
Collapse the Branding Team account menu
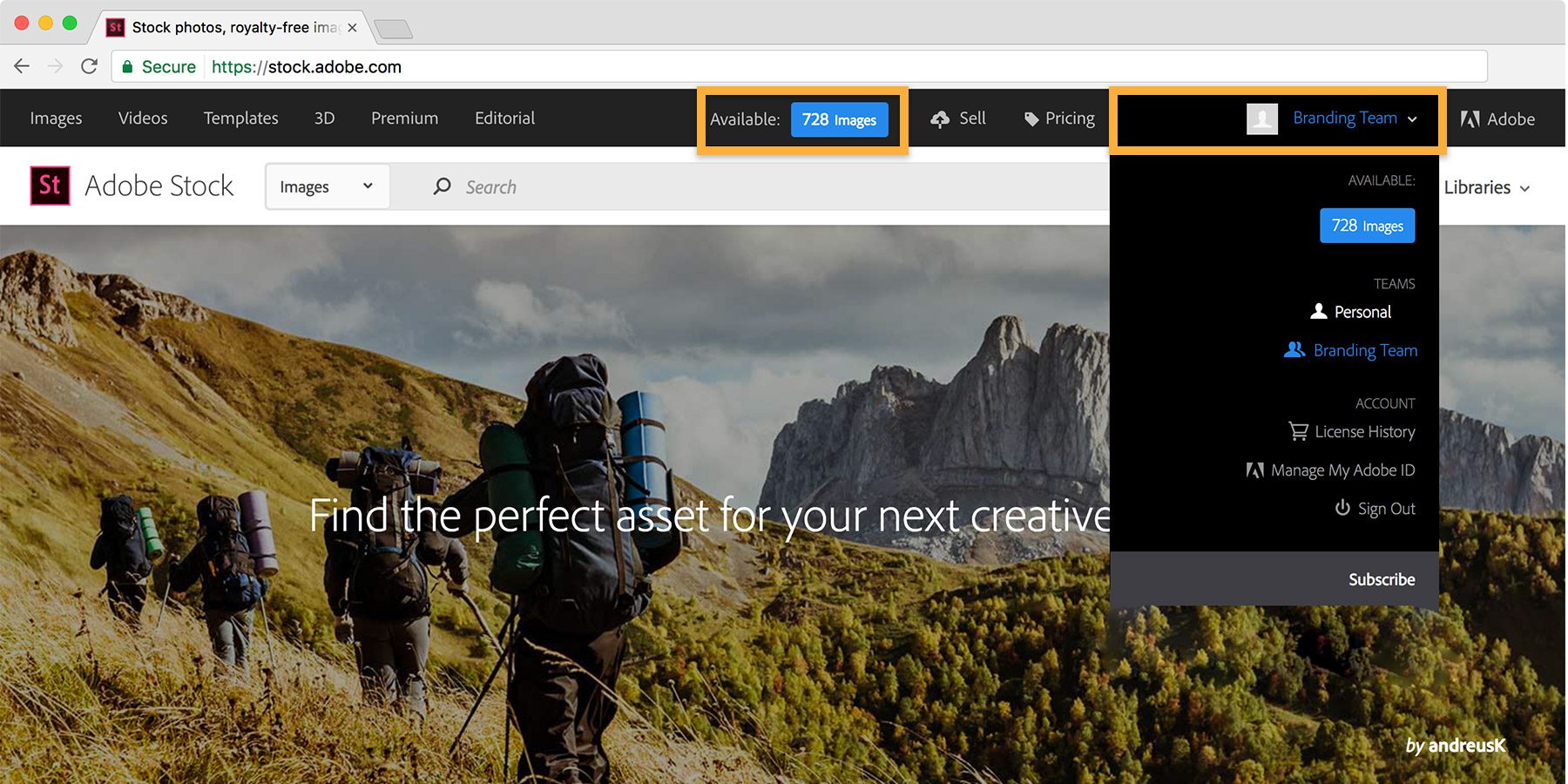[1412, 118]
